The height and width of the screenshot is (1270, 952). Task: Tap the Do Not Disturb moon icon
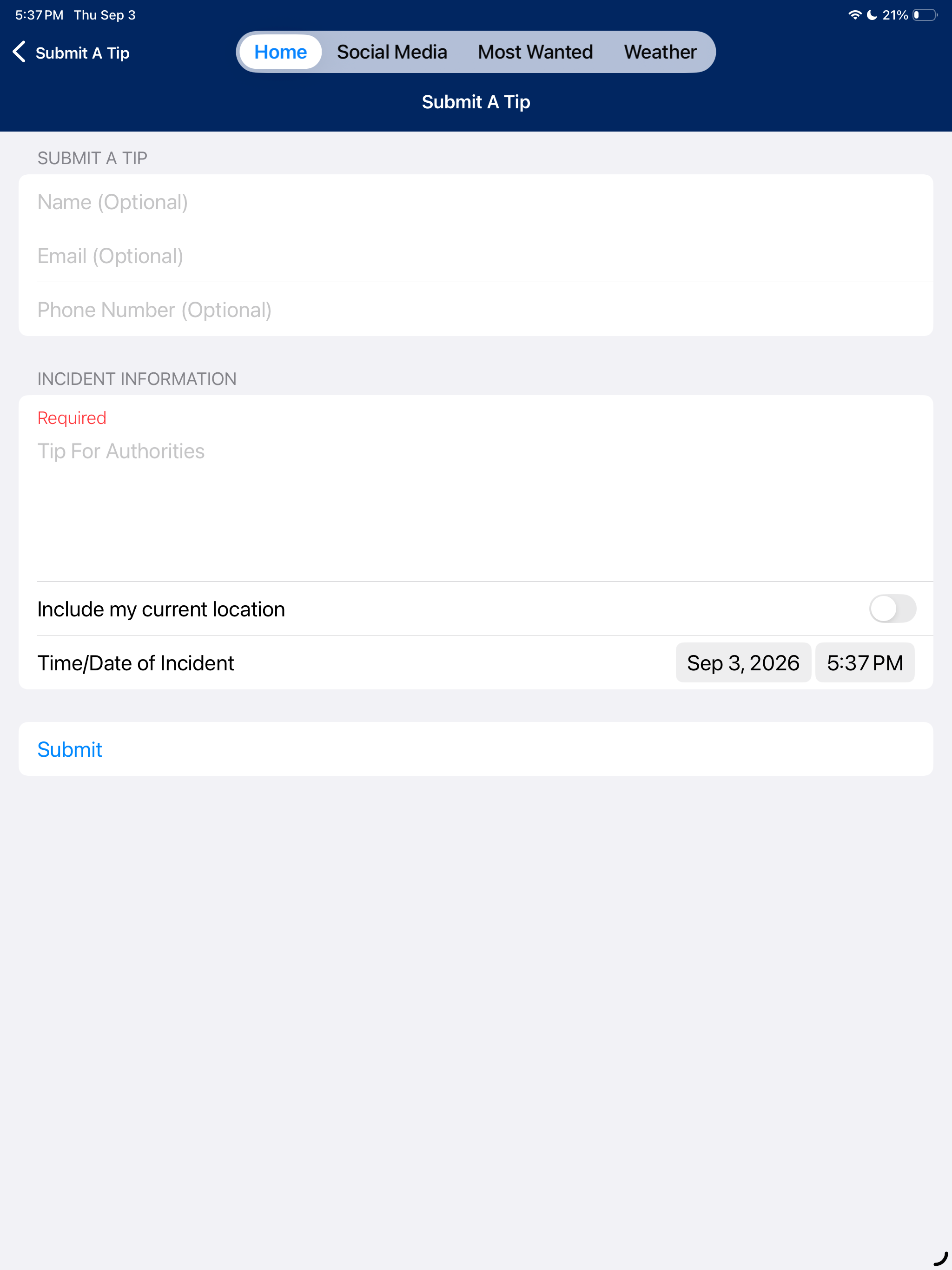872,15
